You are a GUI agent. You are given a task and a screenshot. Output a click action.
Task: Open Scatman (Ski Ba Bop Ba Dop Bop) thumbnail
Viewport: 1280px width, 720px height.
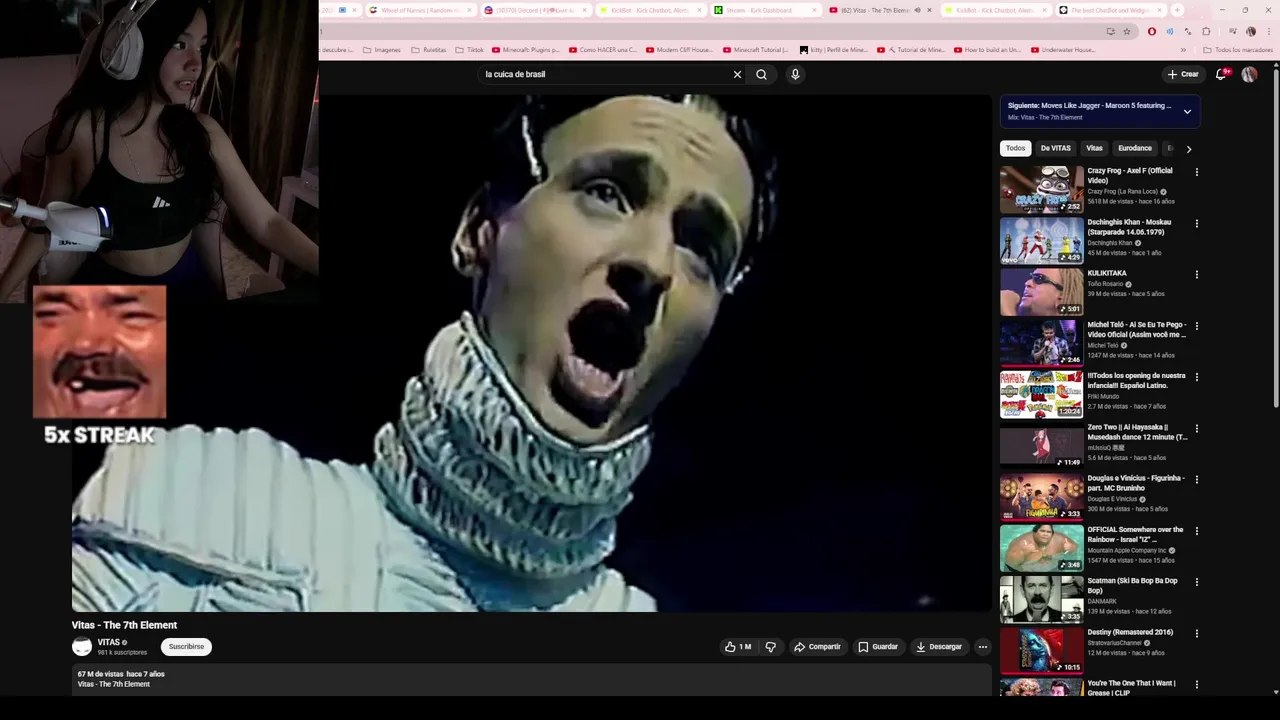pos(1041,598)
